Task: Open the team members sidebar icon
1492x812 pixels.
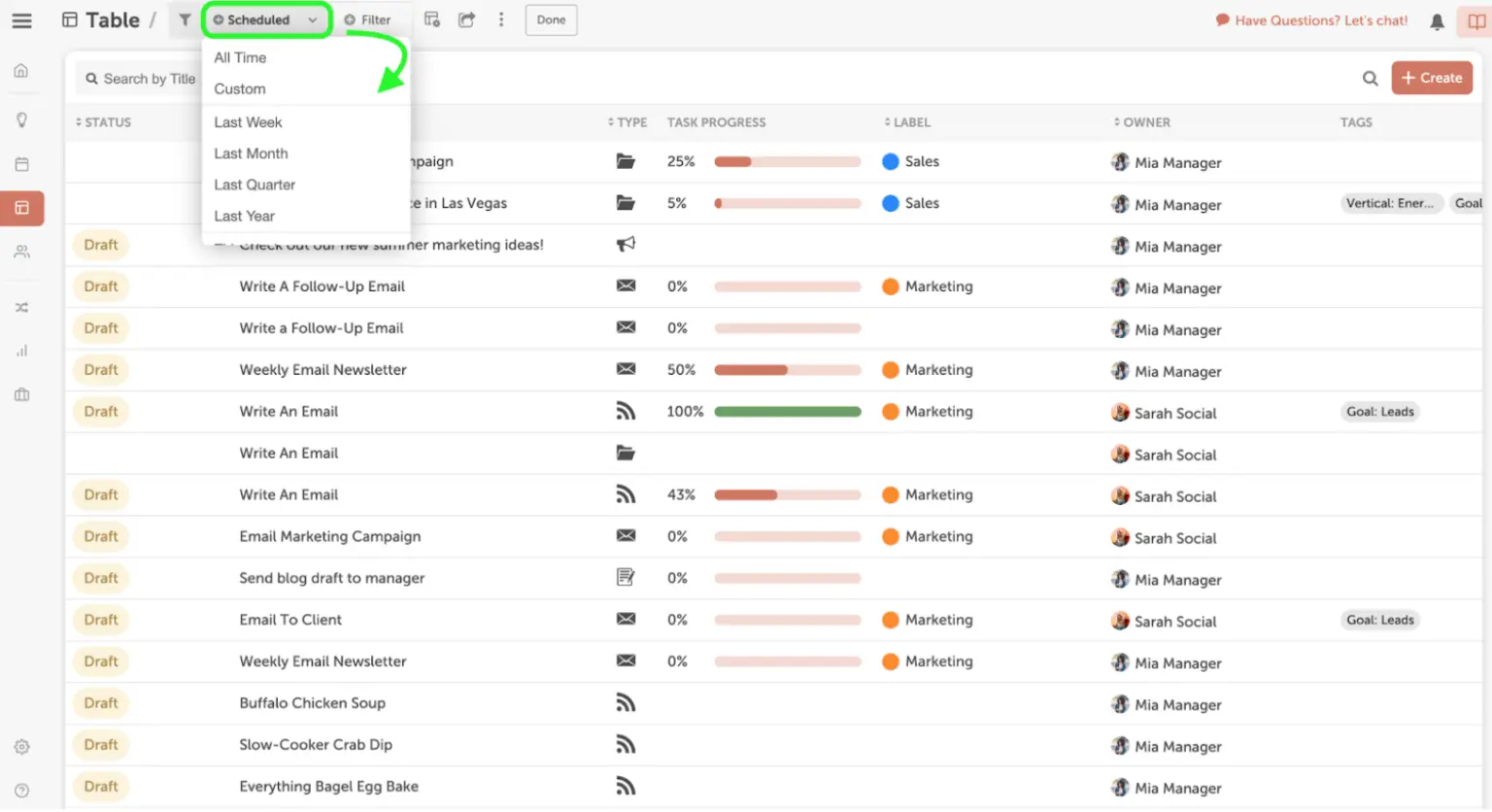Action: 21,253
